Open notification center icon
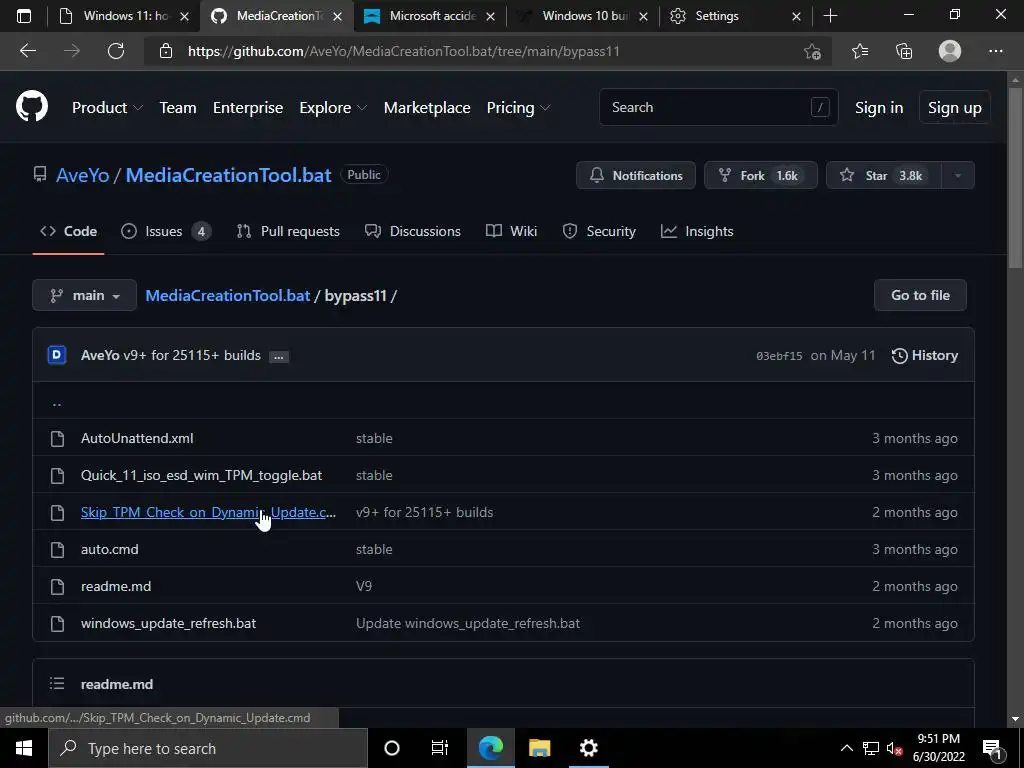Screen dimensions: 1024x768 (991, 748)
